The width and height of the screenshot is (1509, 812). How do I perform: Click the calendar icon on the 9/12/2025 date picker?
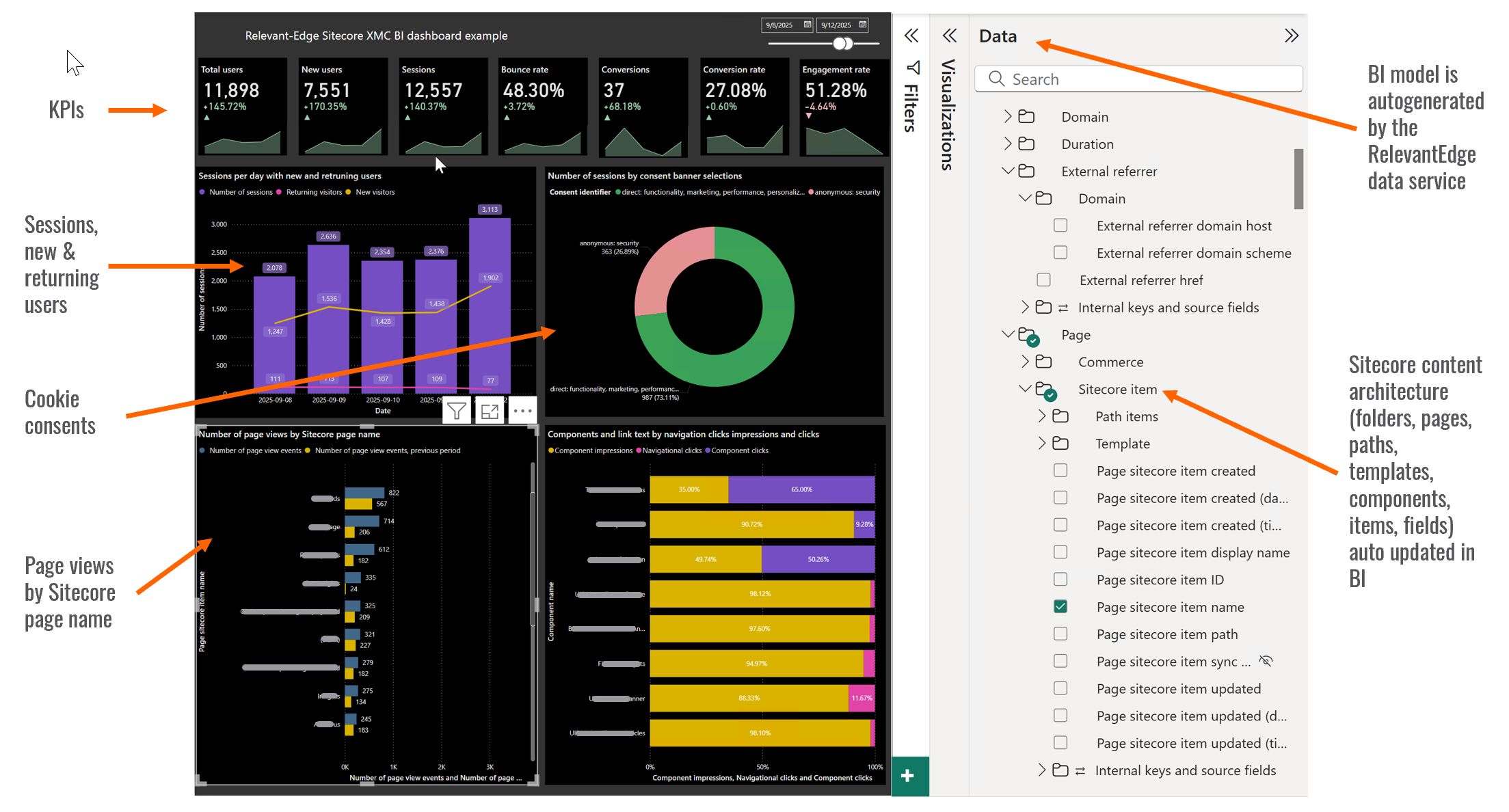click(x=863, y=25)
